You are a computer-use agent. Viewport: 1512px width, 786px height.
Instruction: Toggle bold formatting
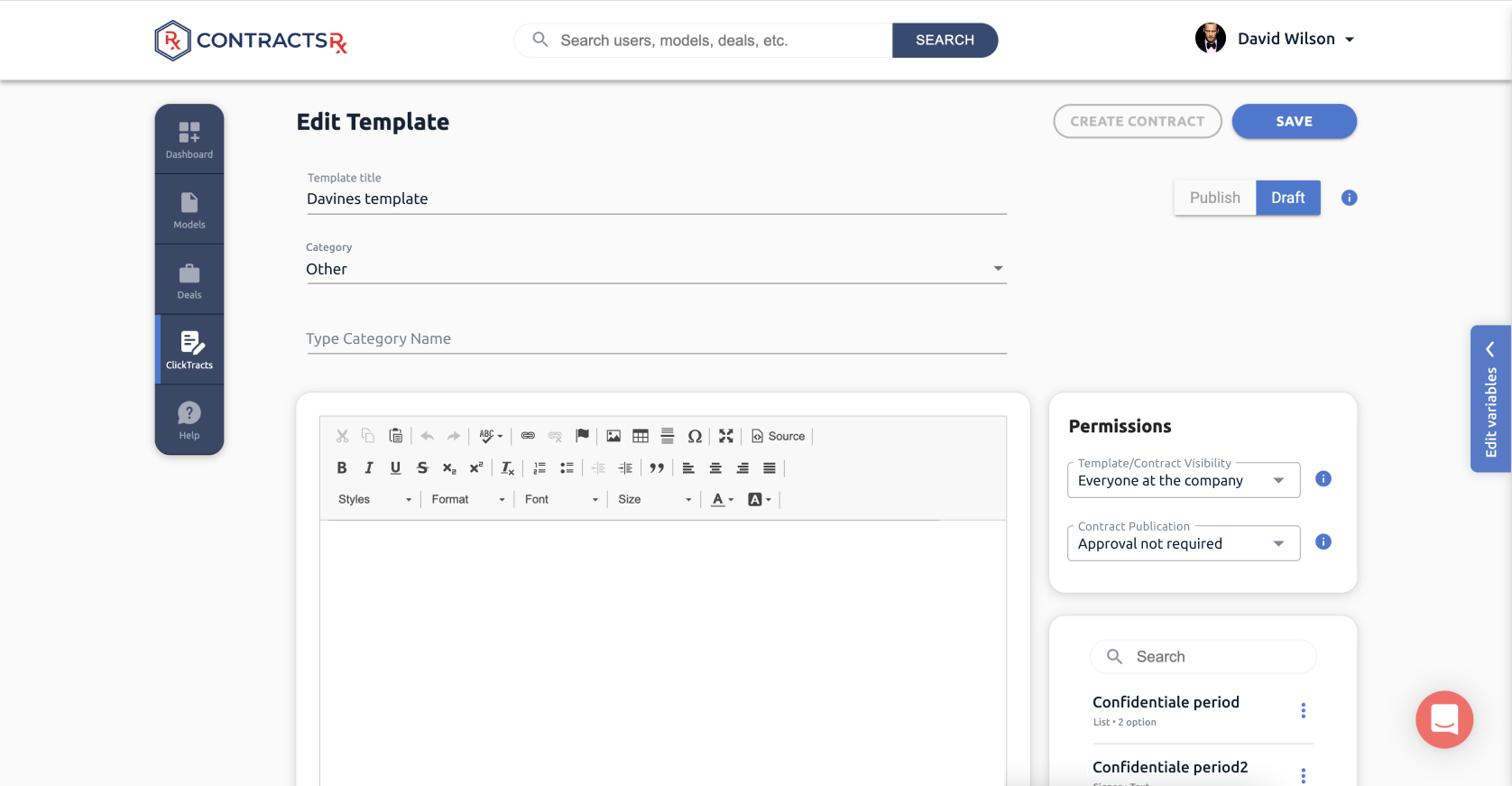342,467
